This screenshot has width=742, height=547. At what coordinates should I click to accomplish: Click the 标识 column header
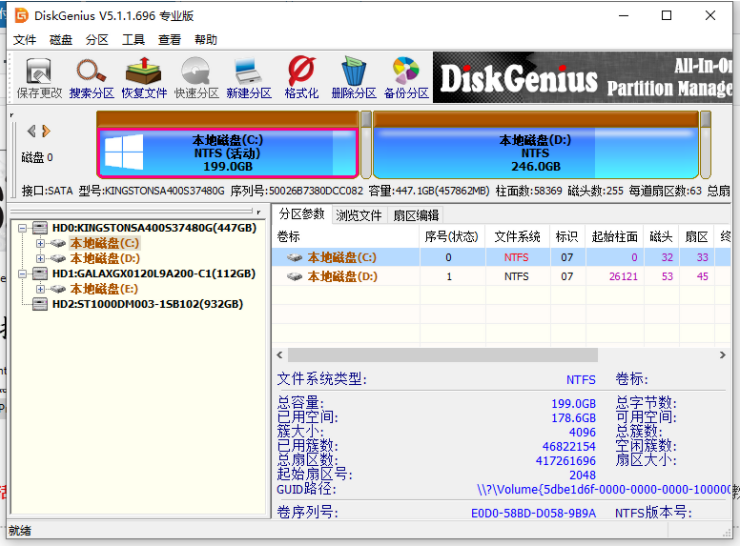click(x=567, y=236)
